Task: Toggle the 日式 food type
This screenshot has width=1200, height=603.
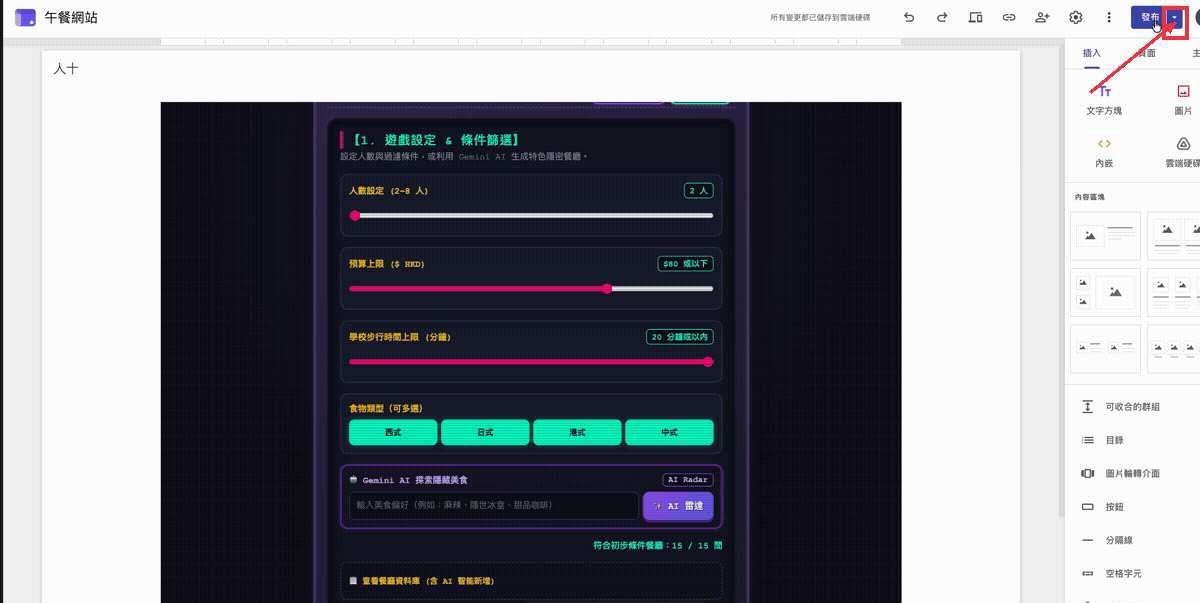Action: point(485,432)
